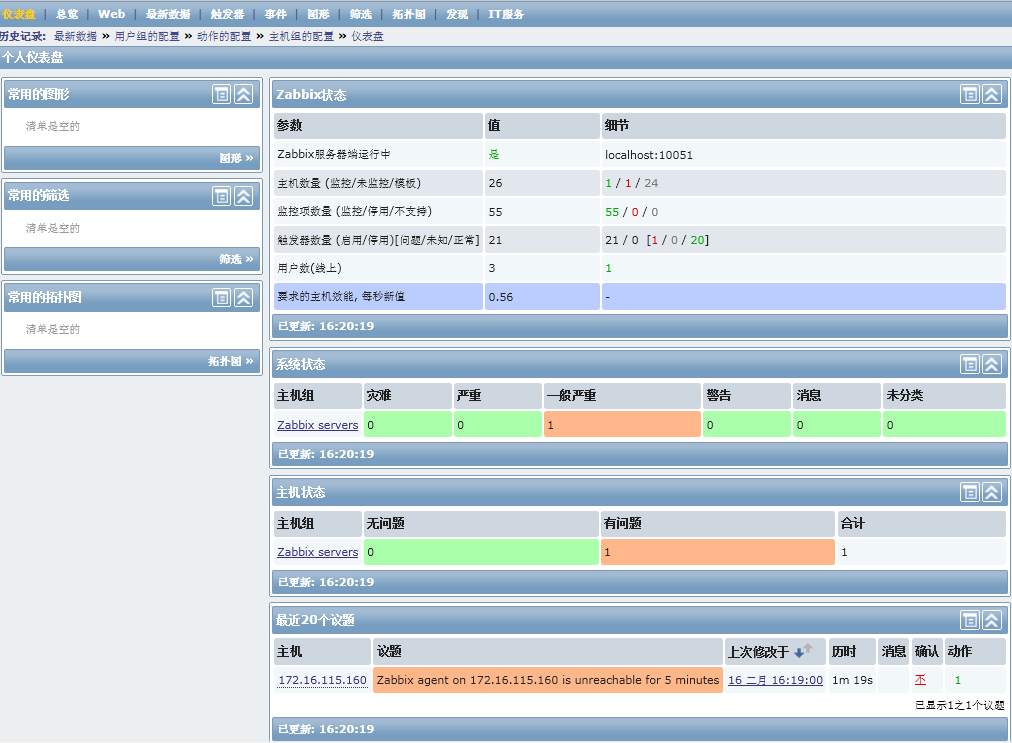This screenshot has width=1012, height=743.
Task: Click 仪表盘 in history breadcrumb
Action: (367, 36)
